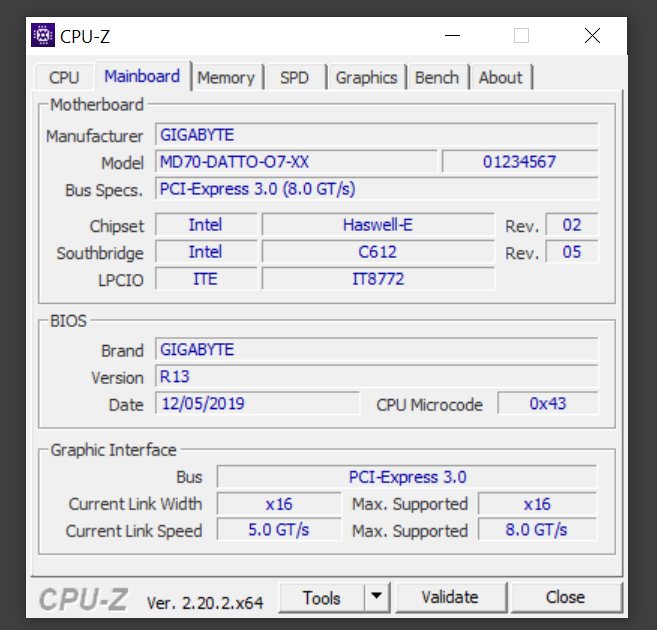Viewport: 657px width, 630px height.
Task: Open the Graphics tab
Action: pyautogui.click(x=367, y=77)
